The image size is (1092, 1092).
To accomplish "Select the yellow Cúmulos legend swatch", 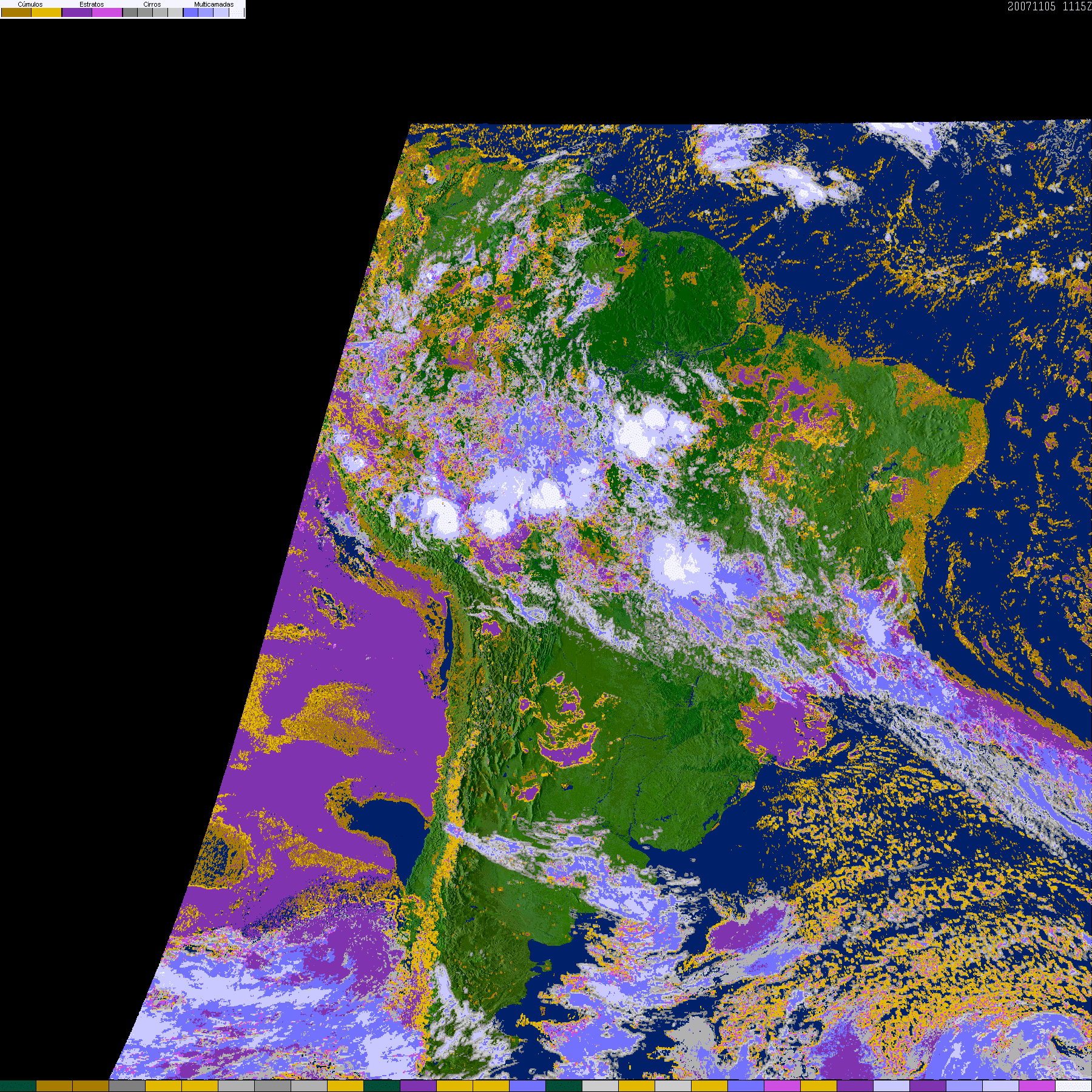I will pyautogui.click(x=47, y=12).
